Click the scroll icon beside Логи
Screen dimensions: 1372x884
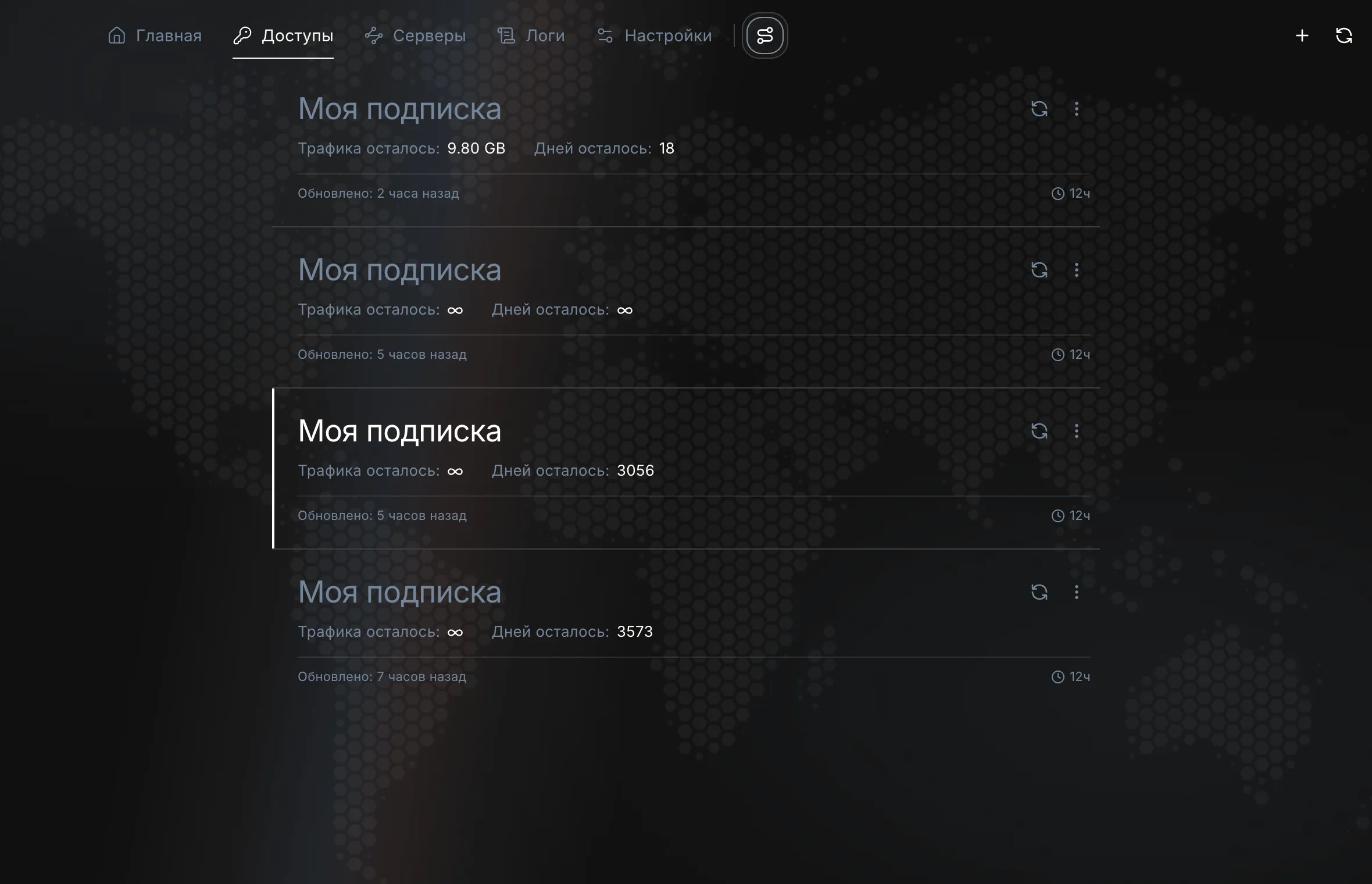(x=506, y=35)
